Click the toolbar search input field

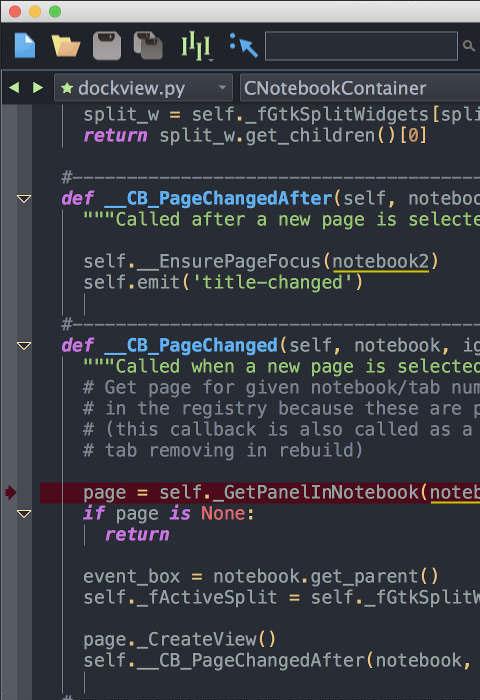pos(361,46)
